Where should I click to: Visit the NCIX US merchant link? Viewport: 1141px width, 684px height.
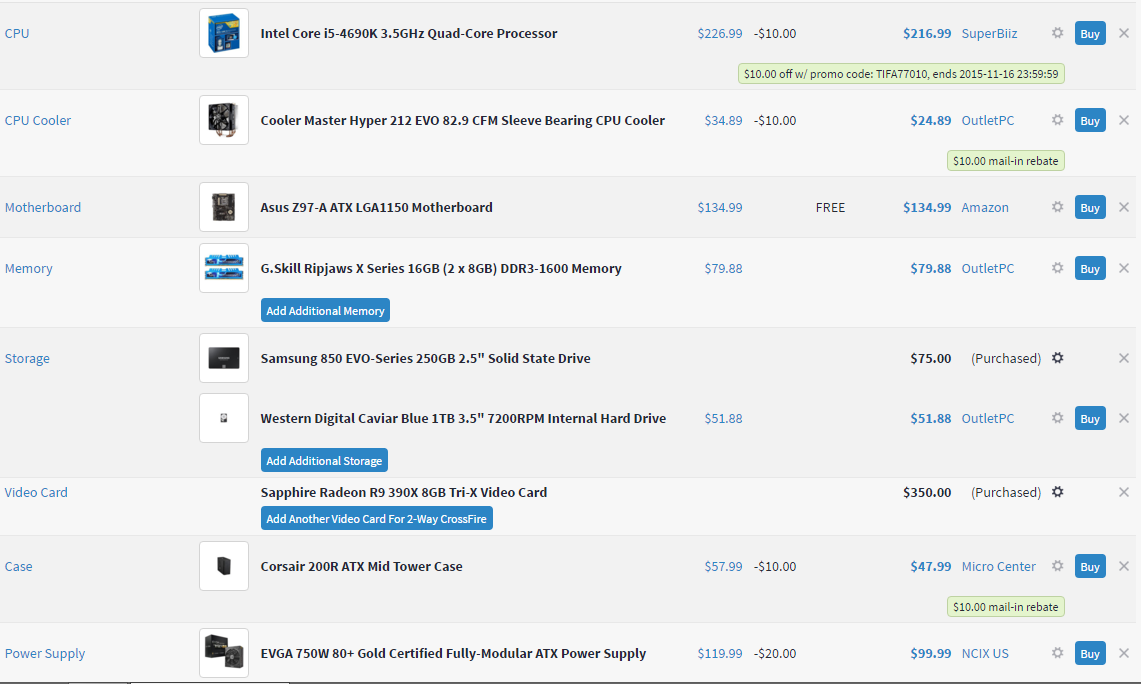point(985,653)
